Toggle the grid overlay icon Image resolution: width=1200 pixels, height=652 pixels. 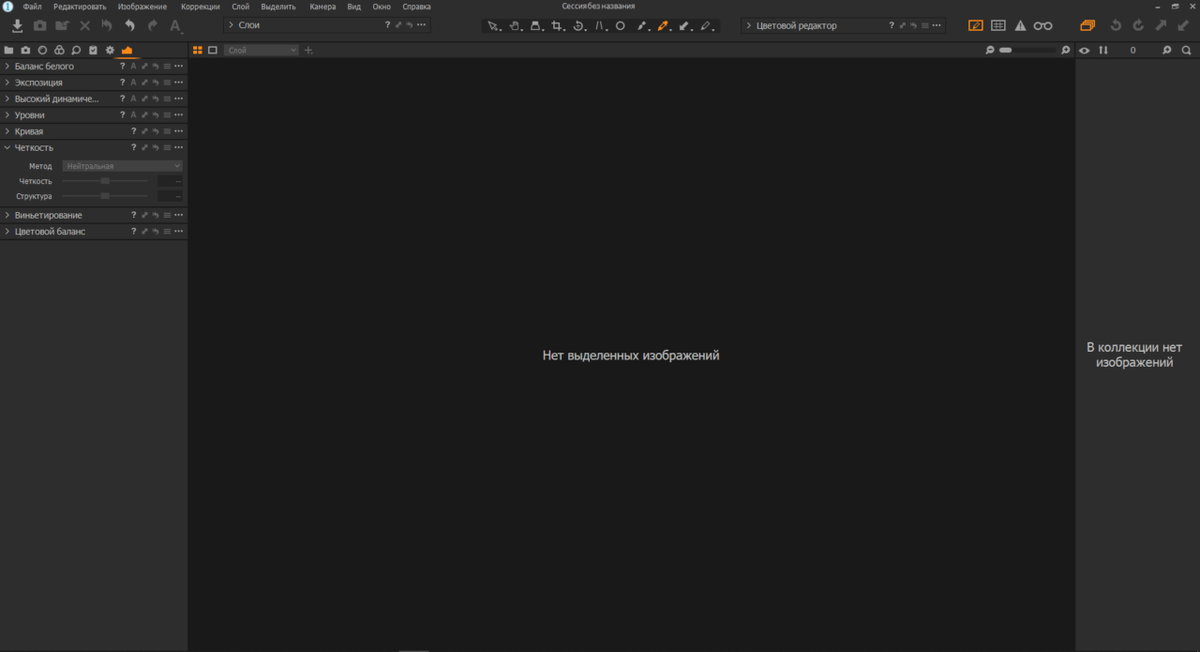[x=998, y=25]
